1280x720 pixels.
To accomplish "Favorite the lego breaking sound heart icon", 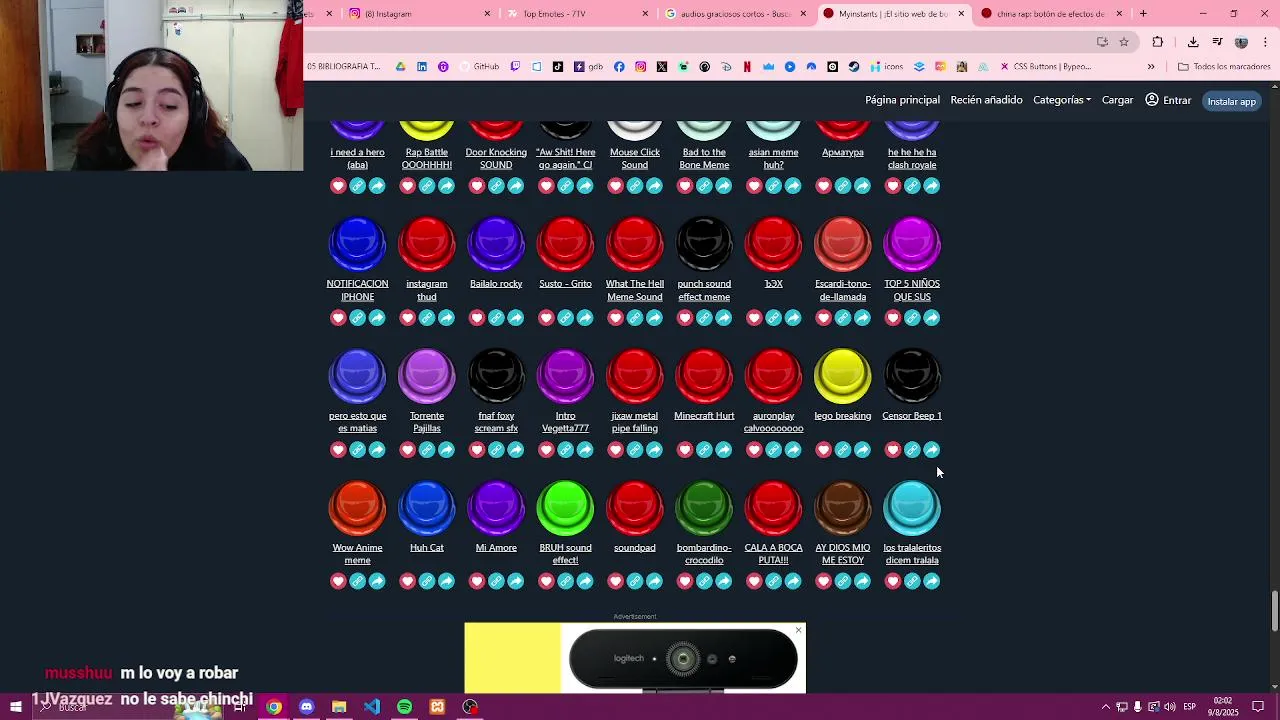I will pyautogui.click(x=823, y=450).
